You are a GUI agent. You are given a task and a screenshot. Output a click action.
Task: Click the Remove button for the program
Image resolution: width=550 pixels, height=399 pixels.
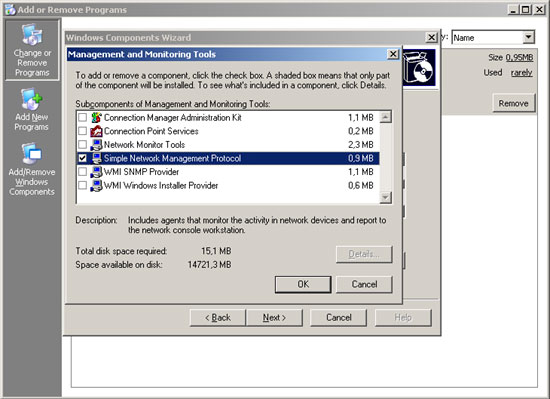pyautogui.click(x=514, y=103)
